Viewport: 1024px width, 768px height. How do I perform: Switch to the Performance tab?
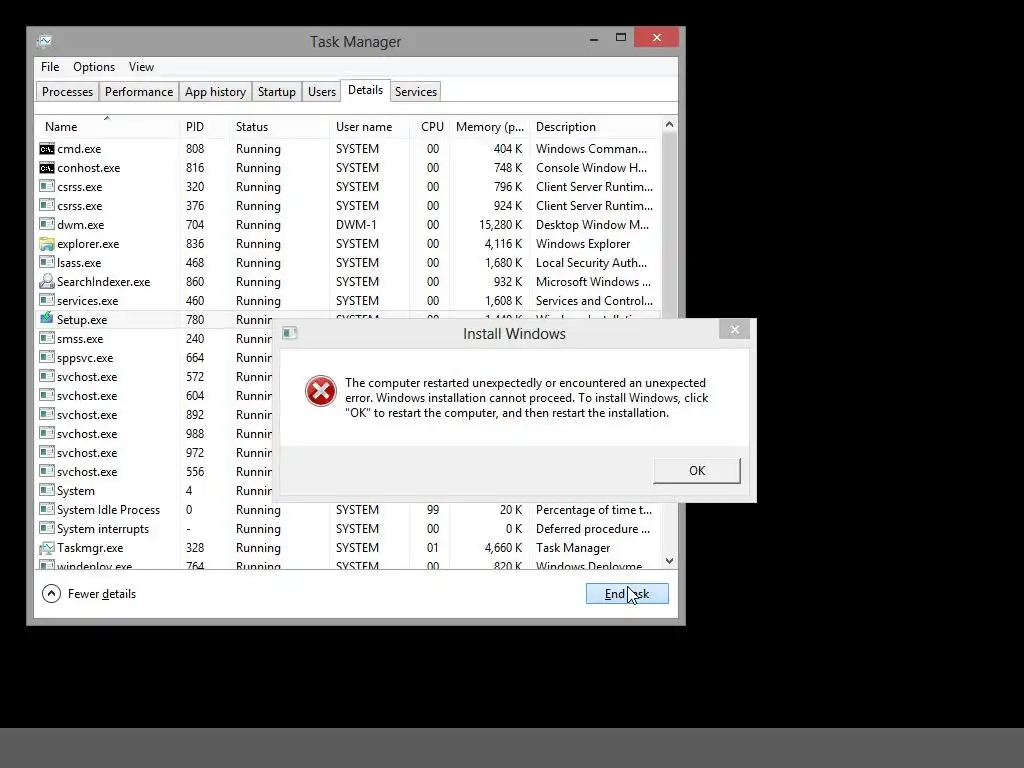coord(139,91)
